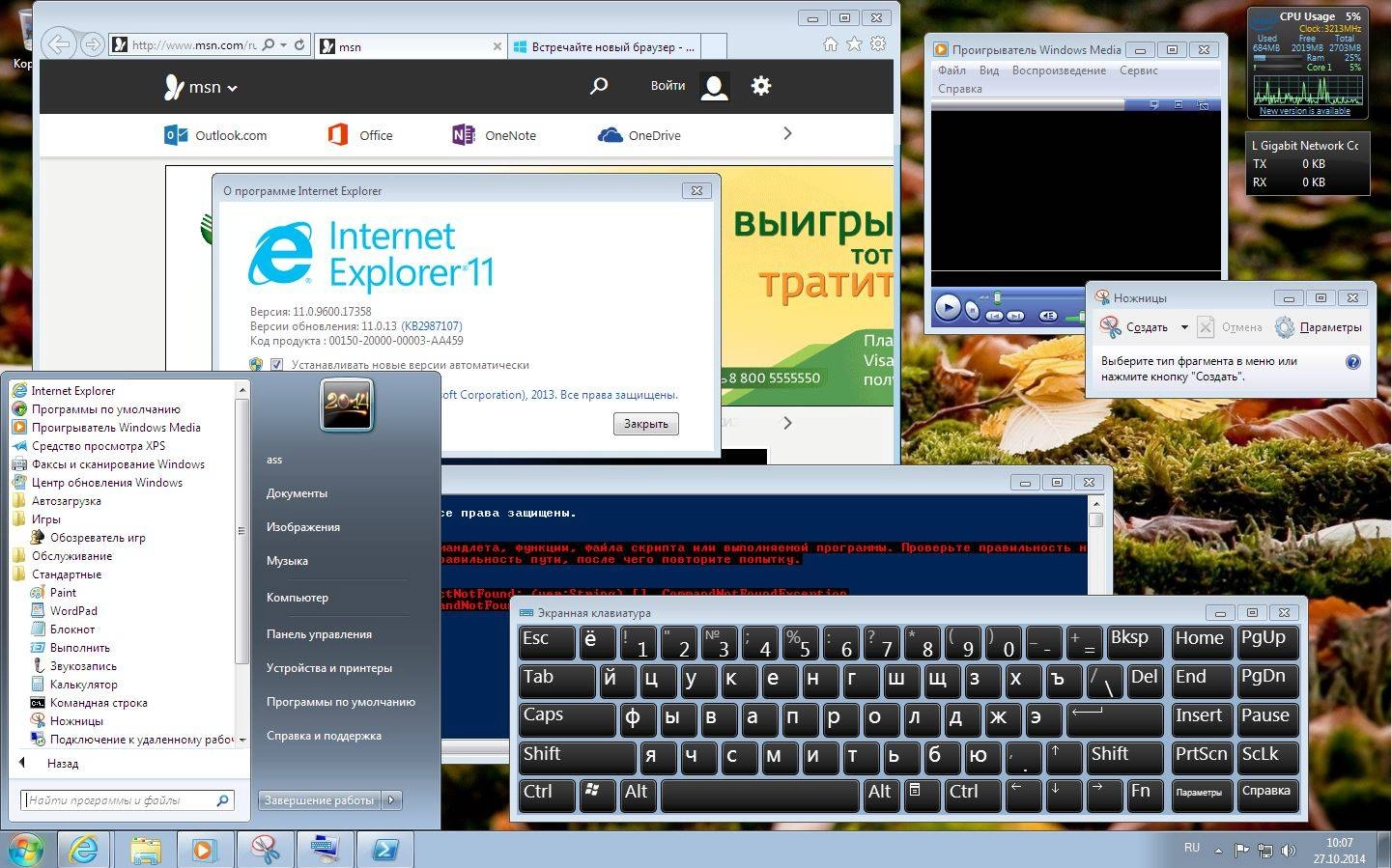Open Вид menu in Windows Media Player
The height and width of the screenshot is (868, 1392).
989,70
